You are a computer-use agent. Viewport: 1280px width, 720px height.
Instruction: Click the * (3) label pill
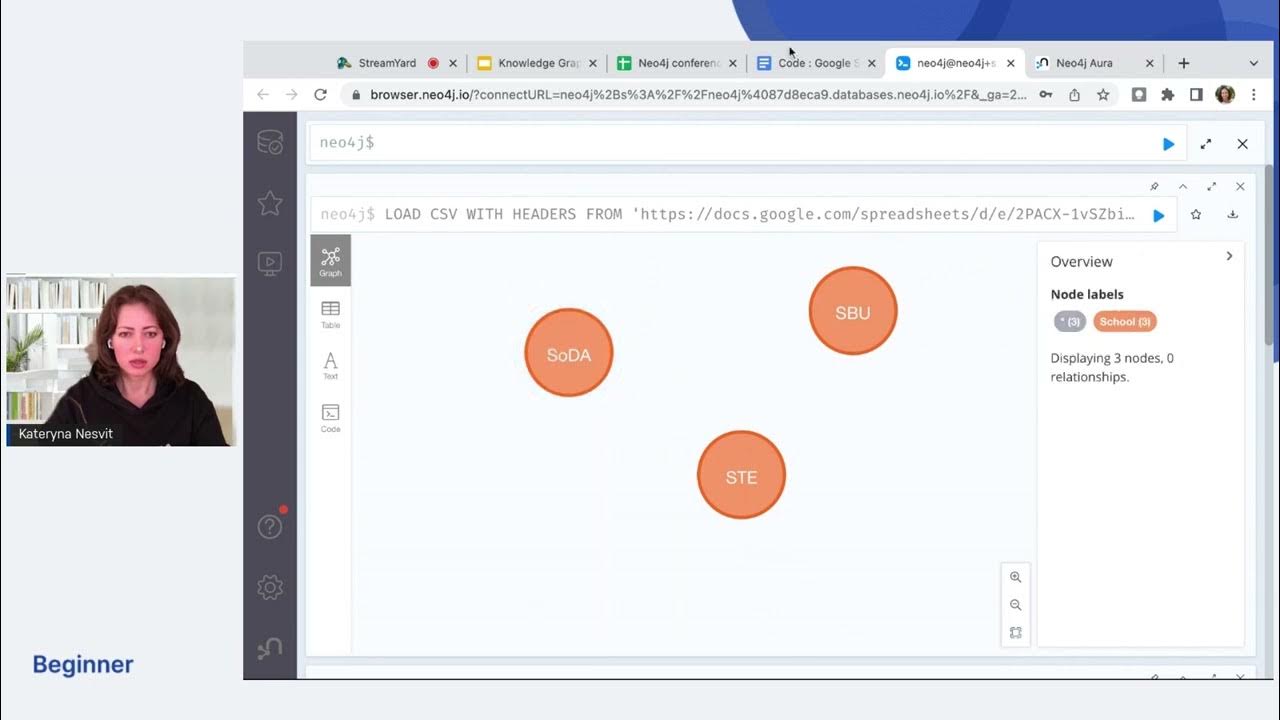(x=1070, y=321)
